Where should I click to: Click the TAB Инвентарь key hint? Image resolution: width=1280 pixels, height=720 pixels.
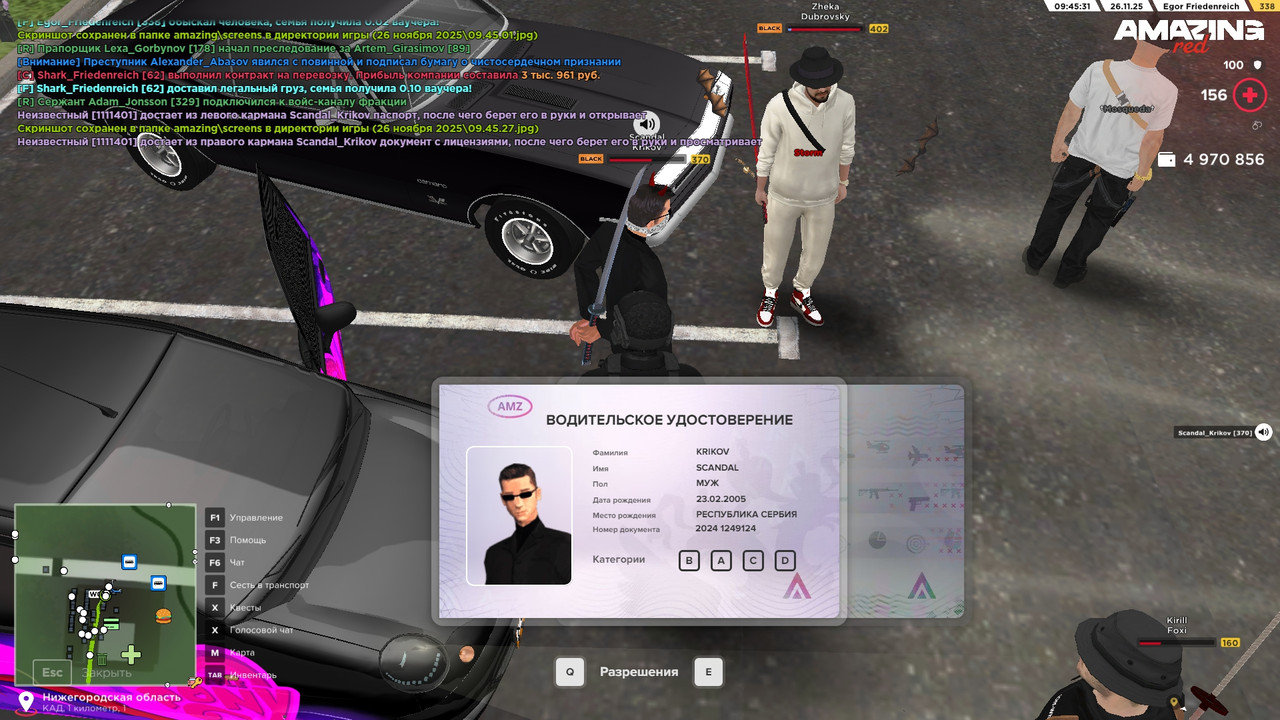(241, 675)
